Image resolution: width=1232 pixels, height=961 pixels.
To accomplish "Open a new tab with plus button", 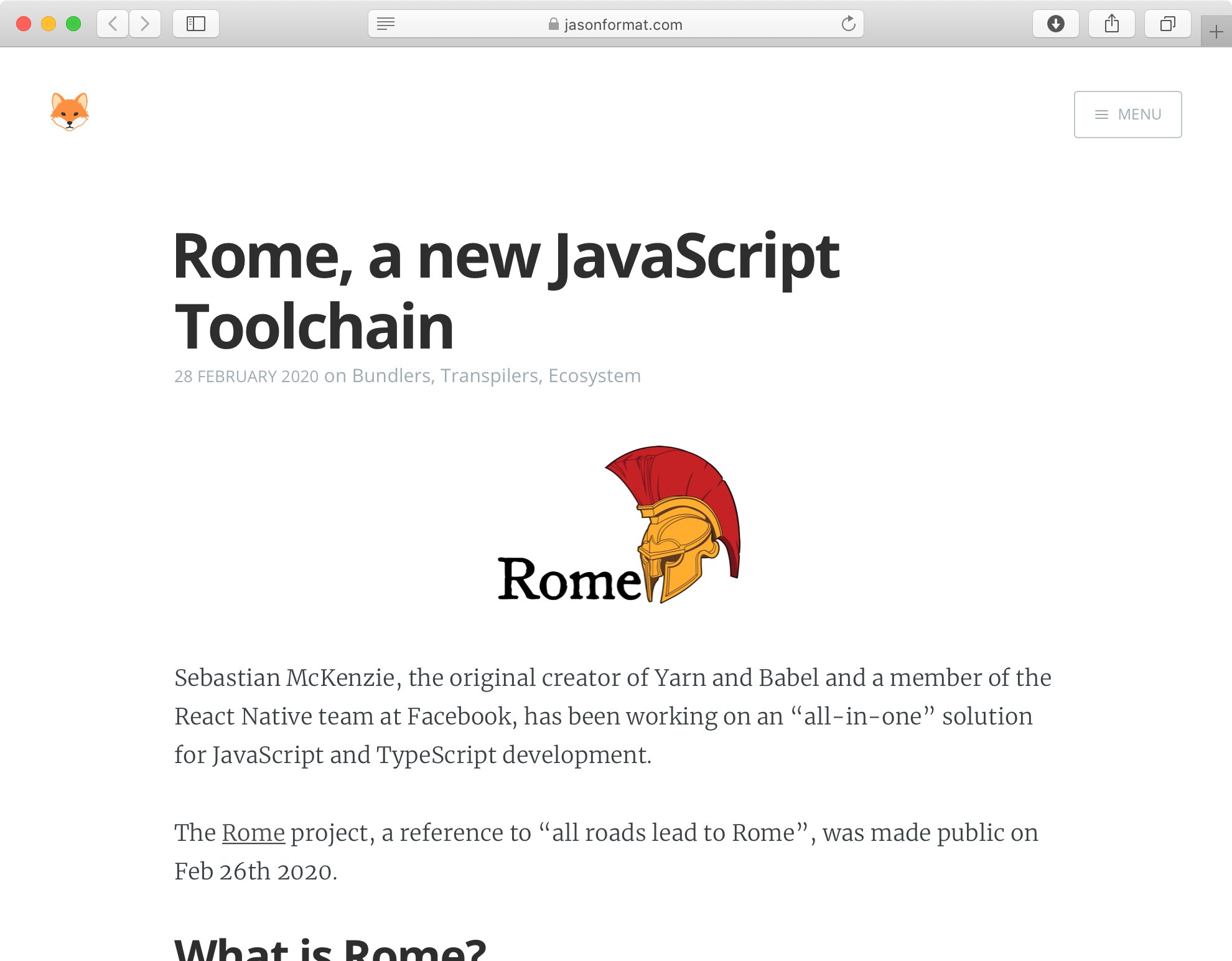I will click(x=1216, y=32).
